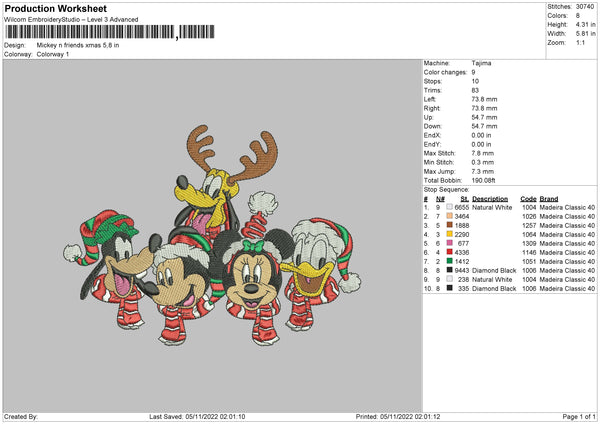The image size is (600, 424).
Task: Click 'Natural White' description in stop row 9
Action: tap(492, 280)
